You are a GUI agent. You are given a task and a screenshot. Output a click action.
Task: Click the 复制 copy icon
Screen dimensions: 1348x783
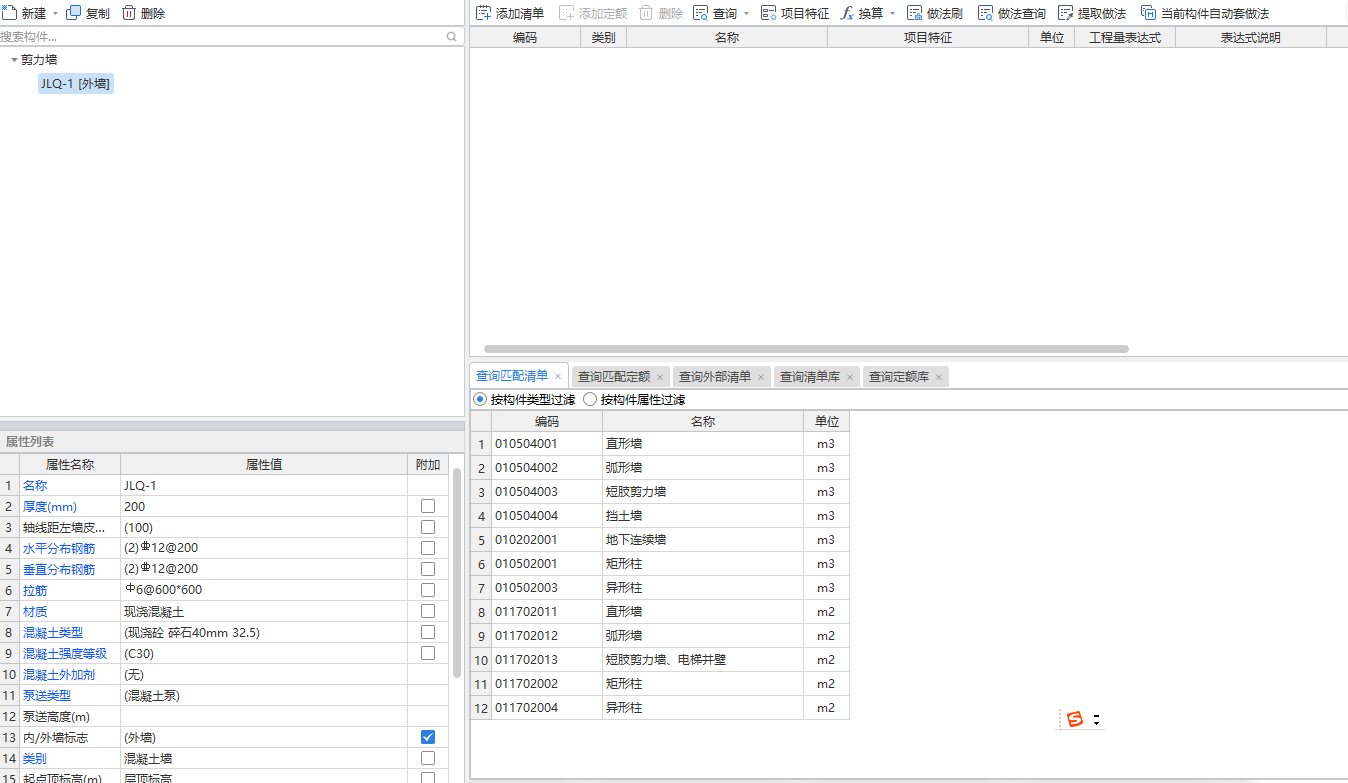coord(74,13)
